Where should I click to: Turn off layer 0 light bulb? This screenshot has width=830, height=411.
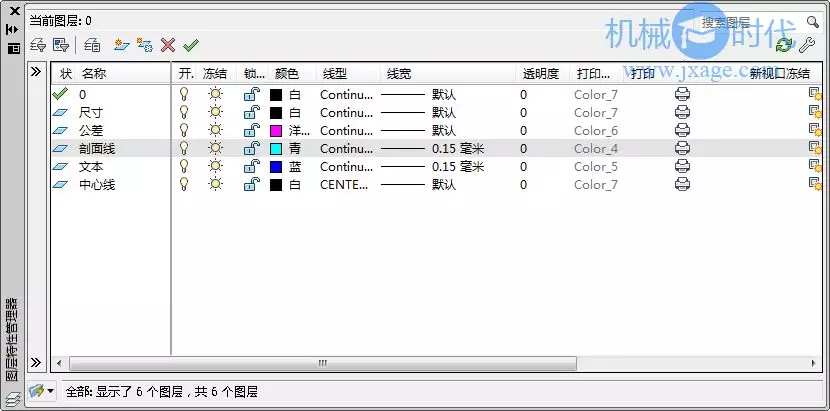click(184, 95)
